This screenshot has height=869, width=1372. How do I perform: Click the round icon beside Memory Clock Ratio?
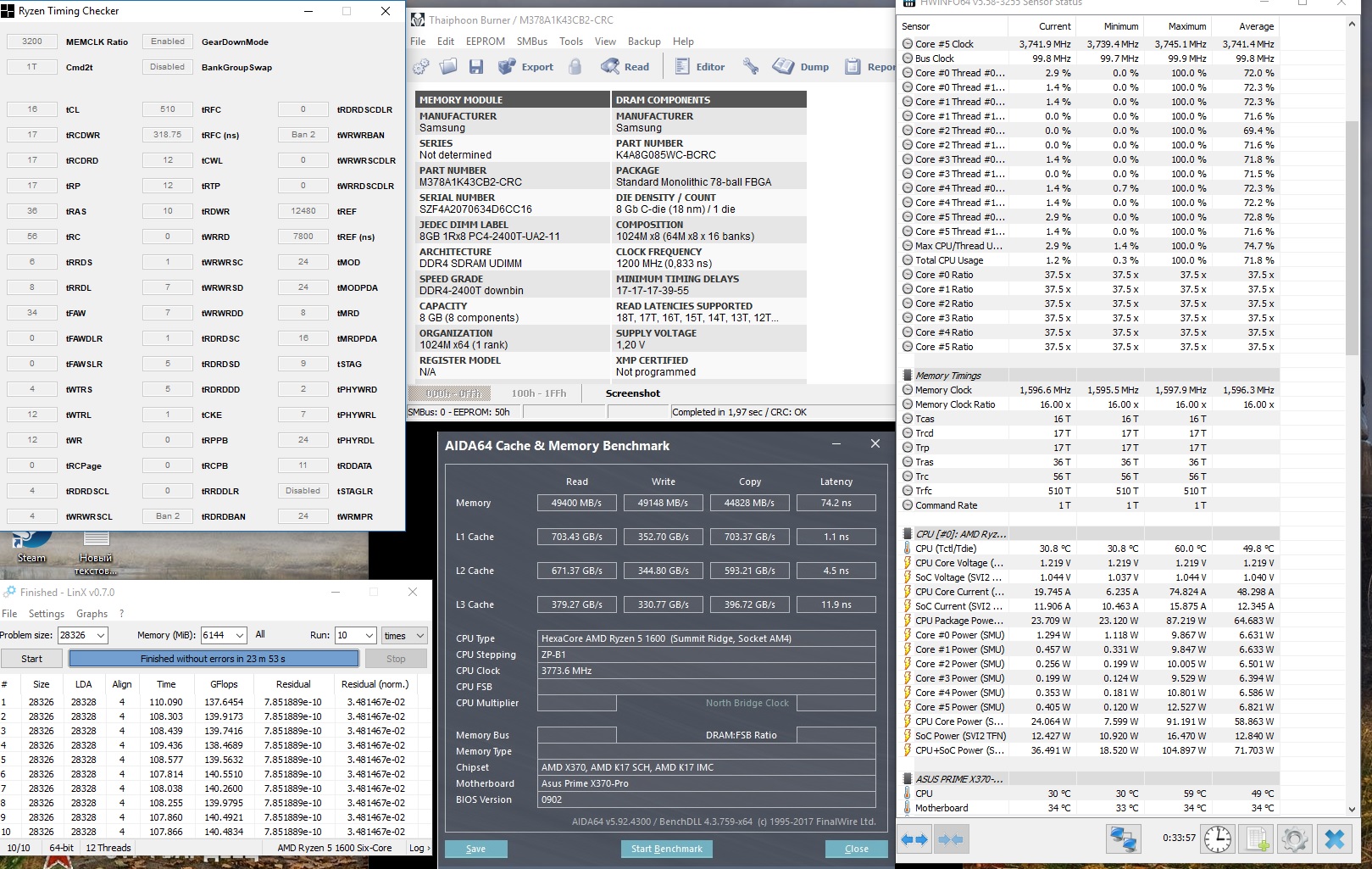click(x=908, y=404)
